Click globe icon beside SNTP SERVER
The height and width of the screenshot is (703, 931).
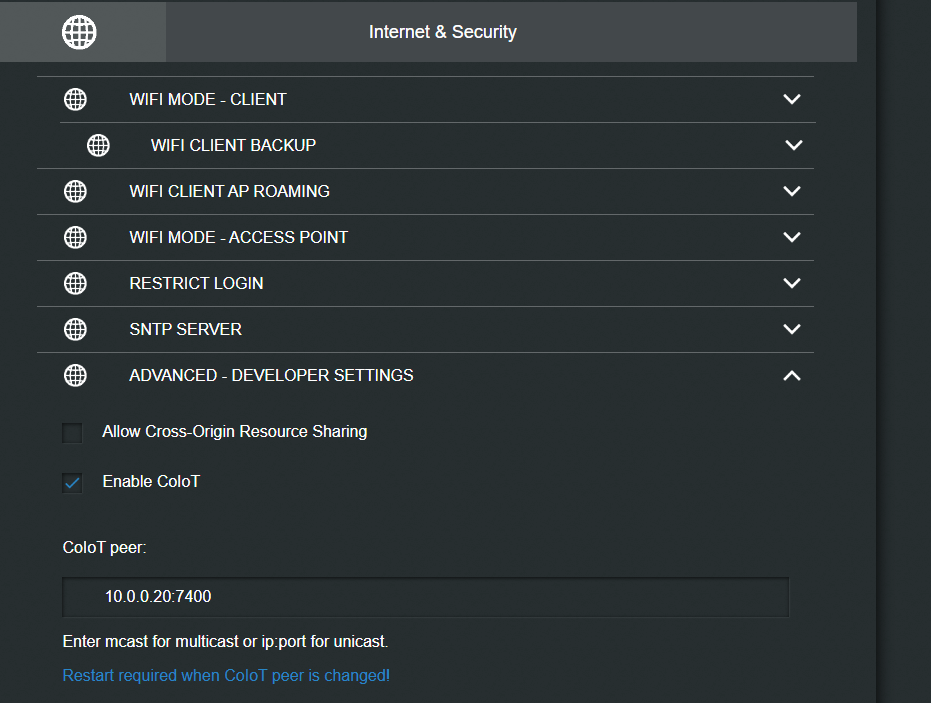[75, 329]
